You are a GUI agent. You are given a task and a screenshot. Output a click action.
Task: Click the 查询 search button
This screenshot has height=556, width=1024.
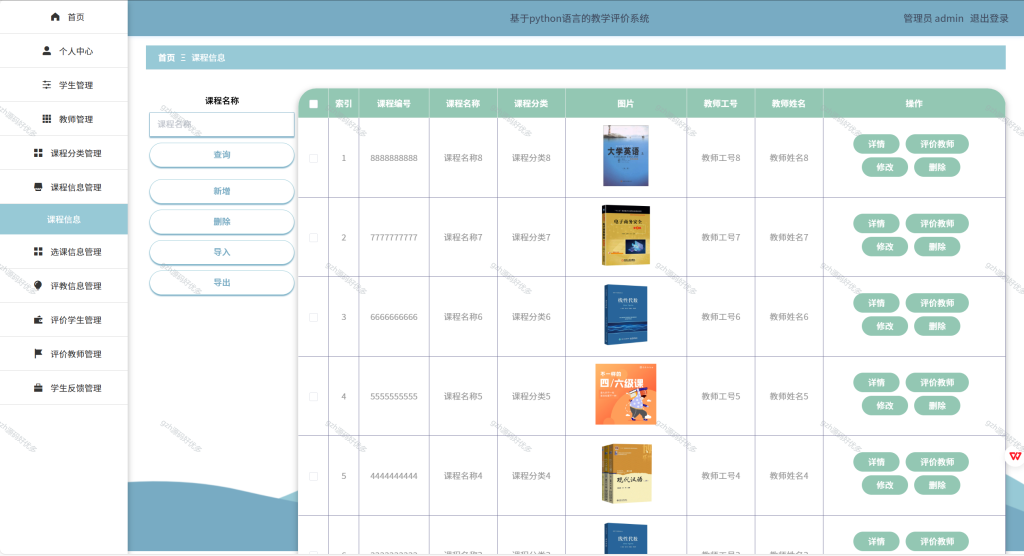pyautogui.click(x=221, y=155)
